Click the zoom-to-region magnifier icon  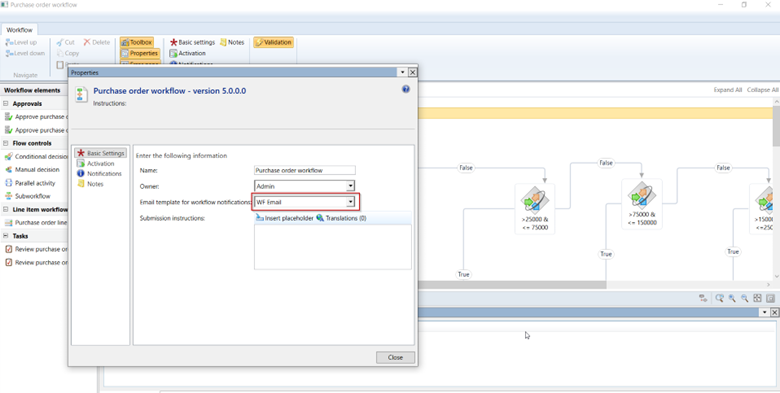[719, 298]
